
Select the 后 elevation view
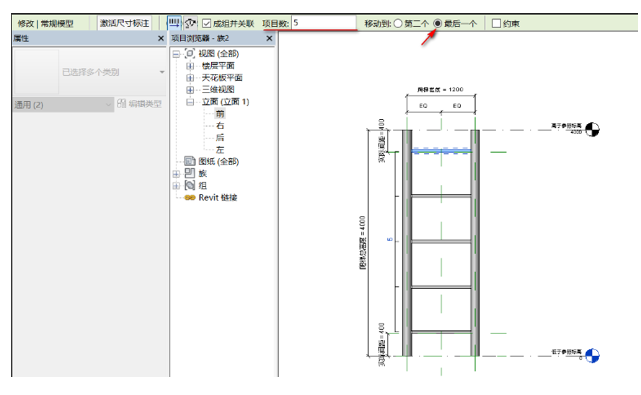coord(220,137)
